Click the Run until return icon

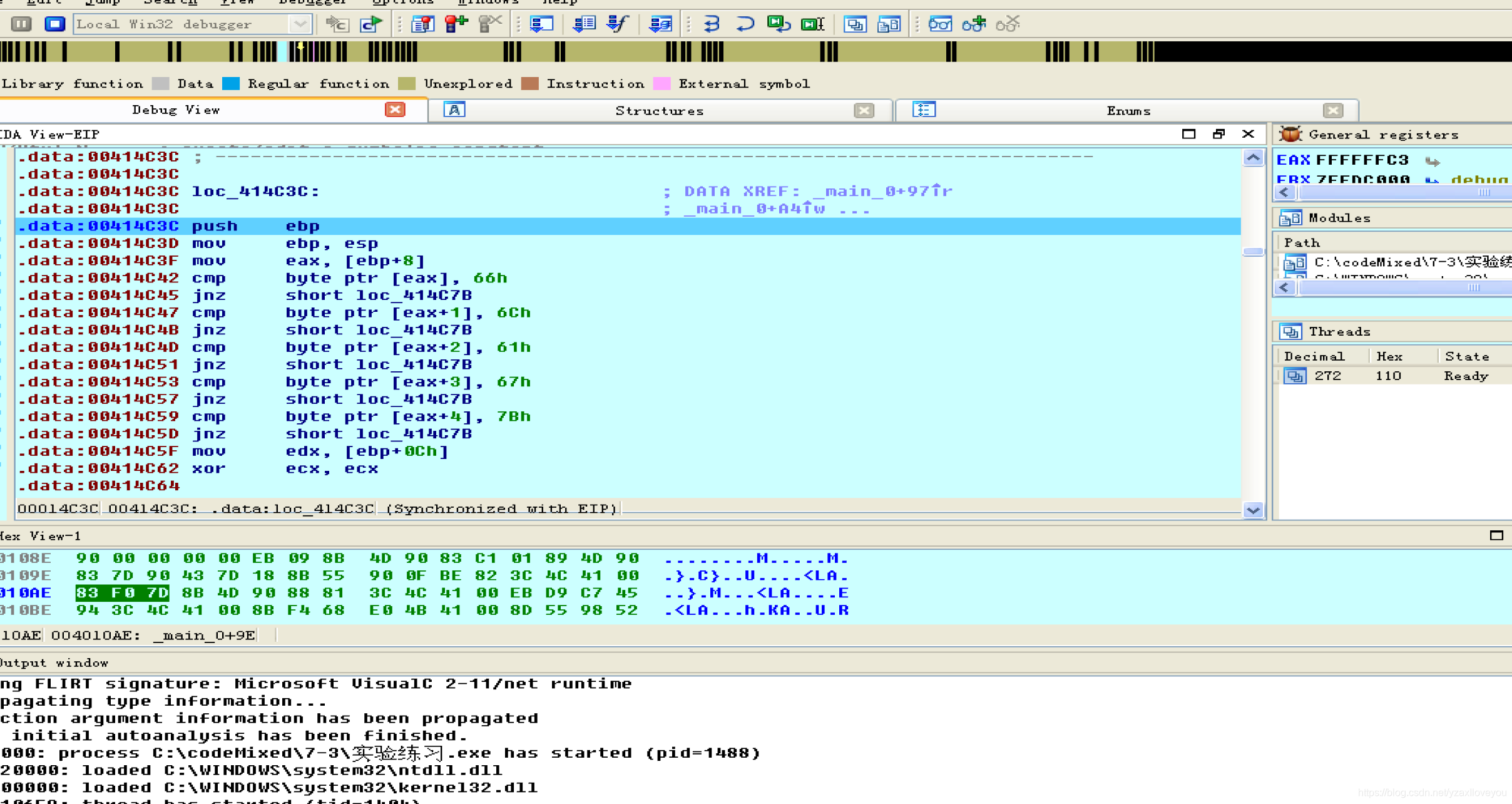click(x=779, y=24)
